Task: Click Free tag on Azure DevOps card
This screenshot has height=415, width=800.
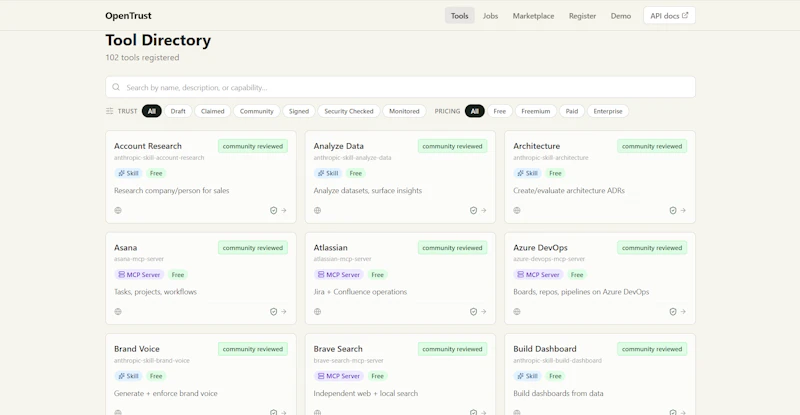Action: pyautogui.click(x=577, y=275)
